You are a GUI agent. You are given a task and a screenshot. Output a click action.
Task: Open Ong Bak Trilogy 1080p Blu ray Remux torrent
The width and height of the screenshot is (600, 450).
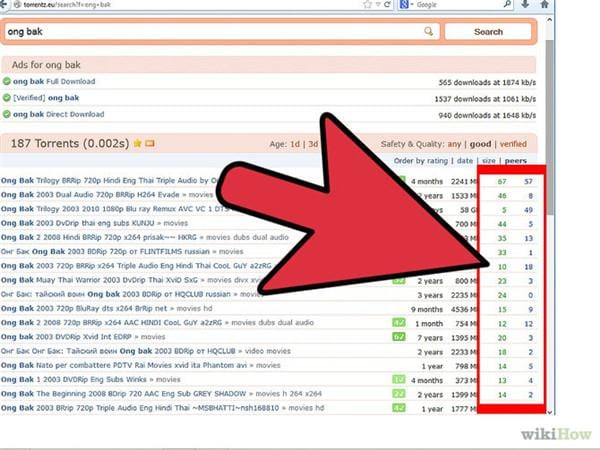(115, 209)
